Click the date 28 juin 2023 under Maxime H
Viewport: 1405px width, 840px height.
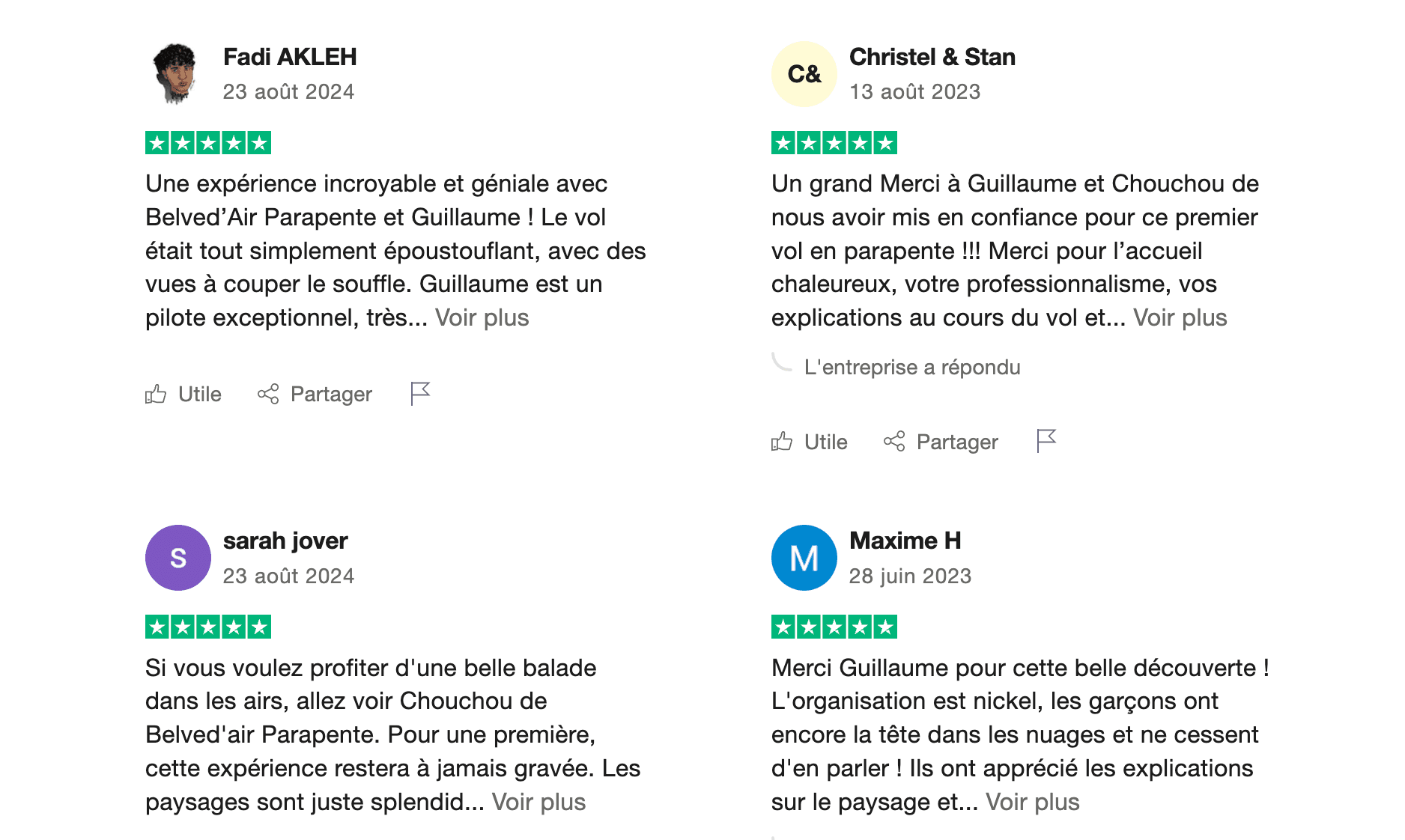click(910, 576)
